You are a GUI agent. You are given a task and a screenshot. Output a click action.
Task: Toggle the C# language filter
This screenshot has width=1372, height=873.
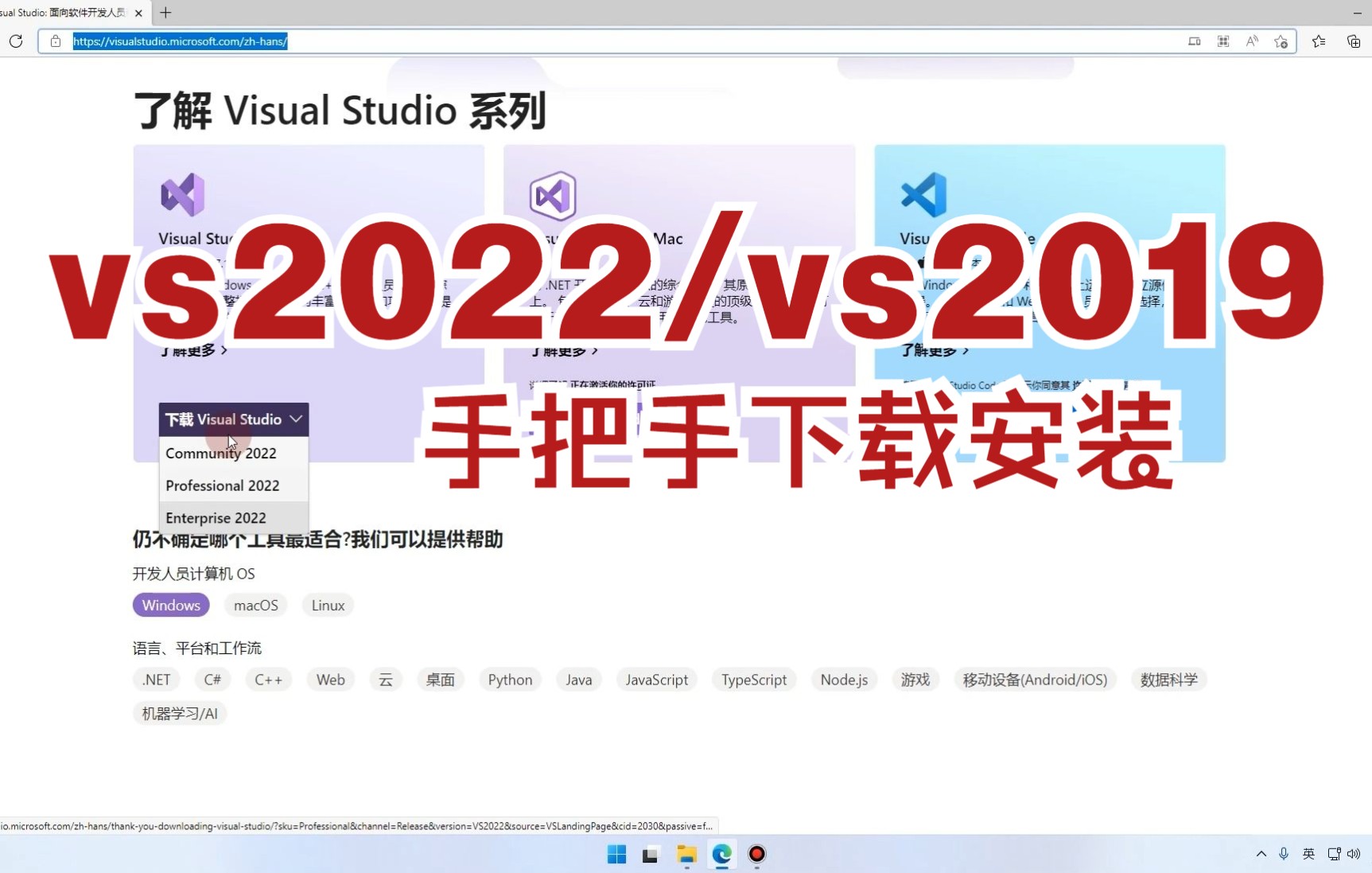click(x=212, y=680)
